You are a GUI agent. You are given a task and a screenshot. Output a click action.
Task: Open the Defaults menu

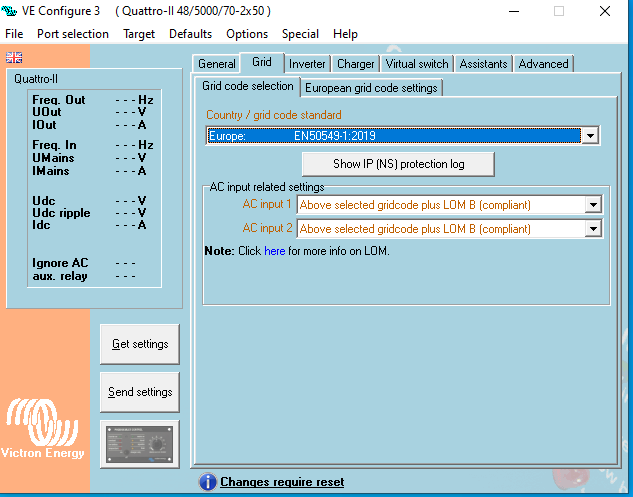191,34
